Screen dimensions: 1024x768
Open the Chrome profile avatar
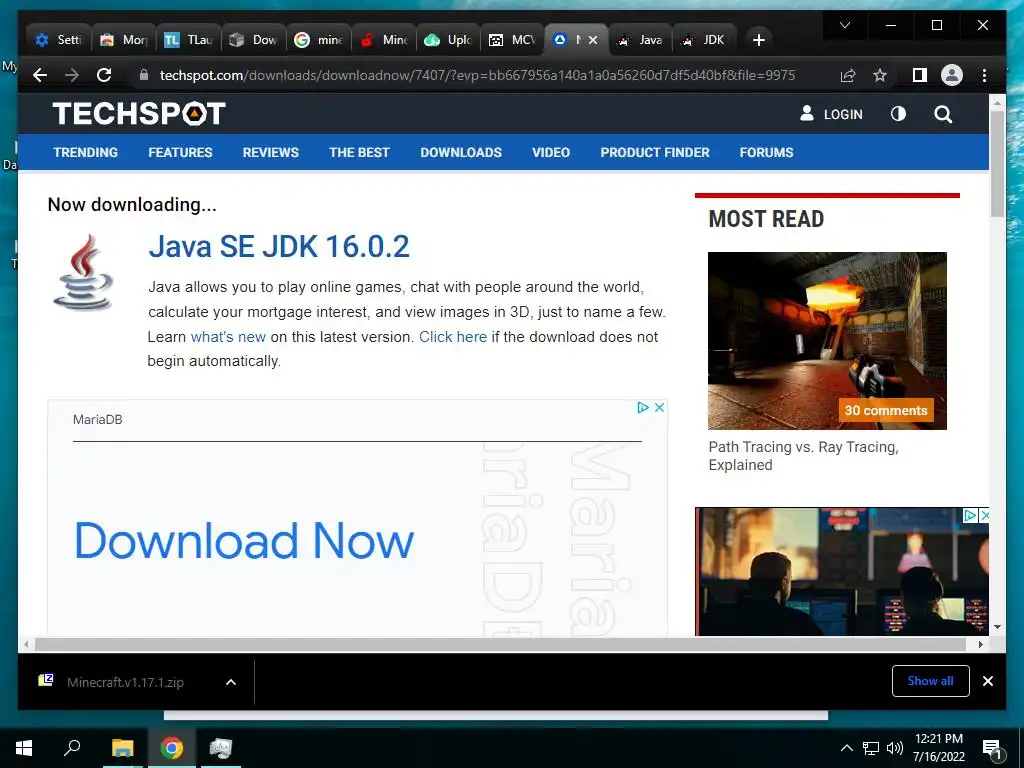coord(952,75)
